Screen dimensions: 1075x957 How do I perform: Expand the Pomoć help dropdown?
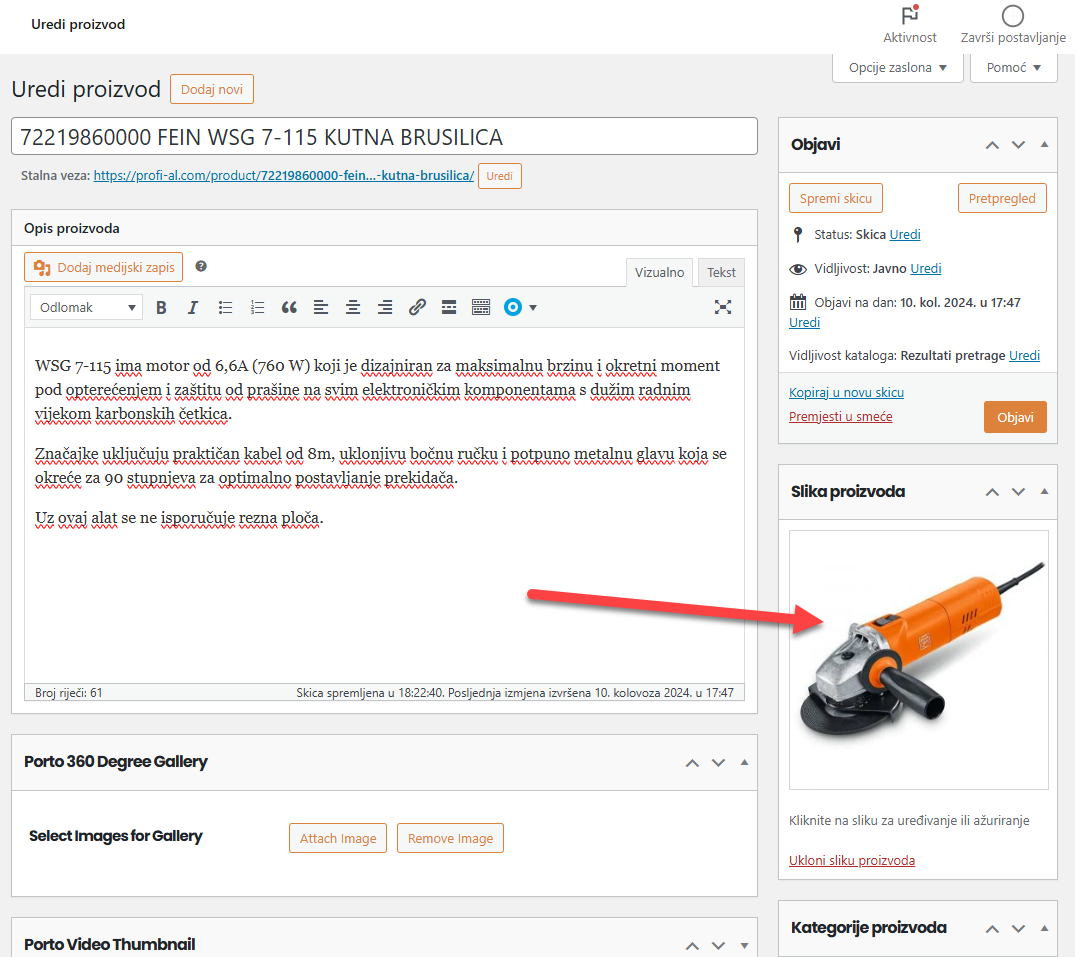(1014, 68)
